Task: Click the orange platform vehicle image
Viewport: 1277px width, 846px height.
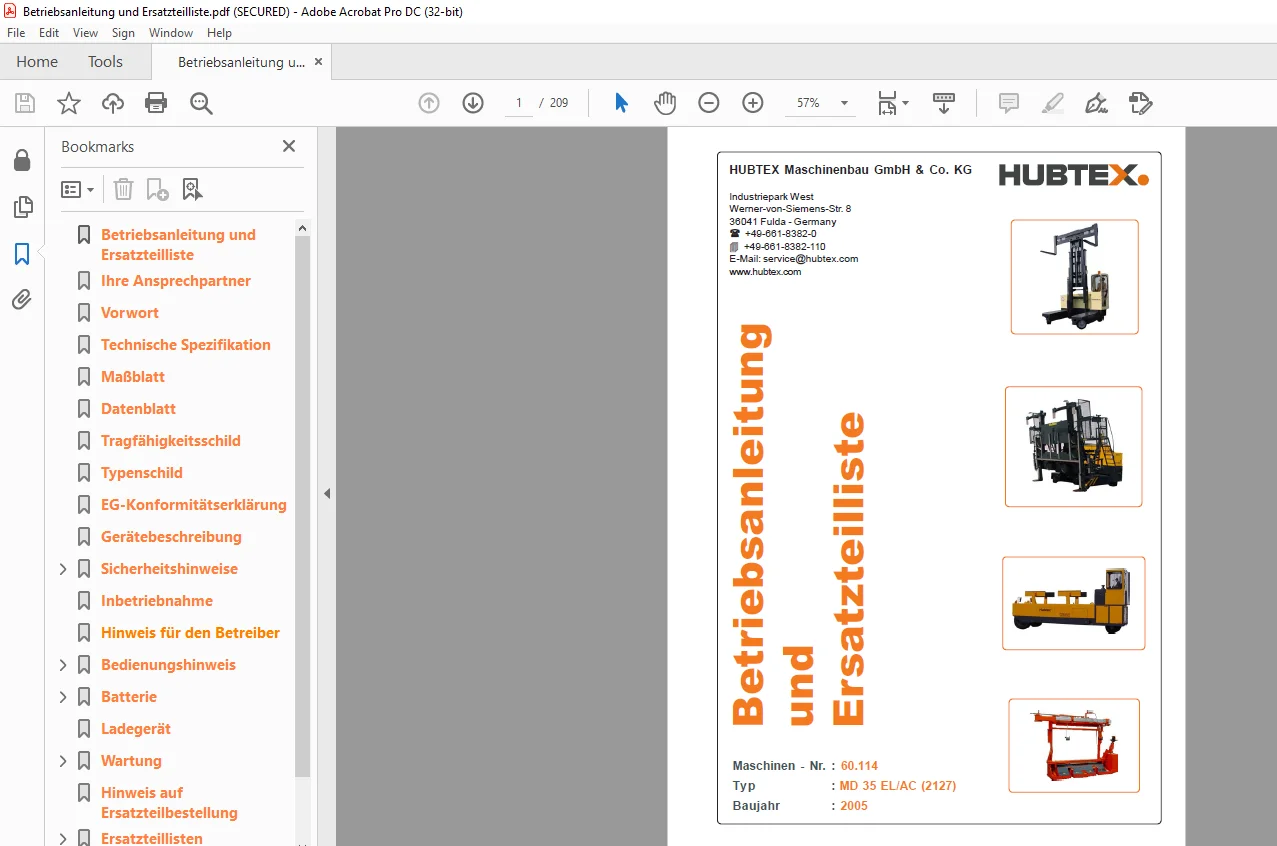Action: [1074, 603]
